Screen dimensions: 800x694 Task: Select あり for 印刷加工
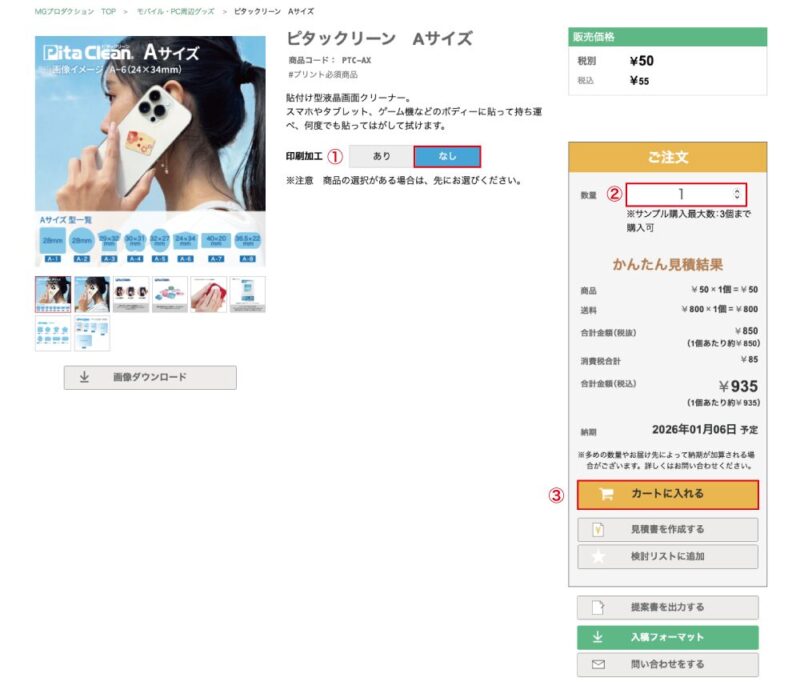381,156
